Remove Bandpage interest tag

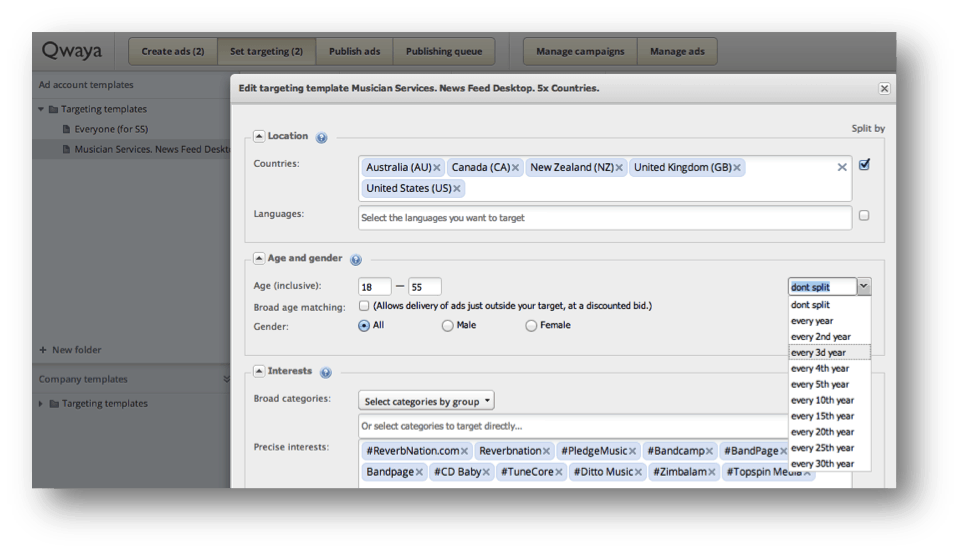tap(419, 472)
